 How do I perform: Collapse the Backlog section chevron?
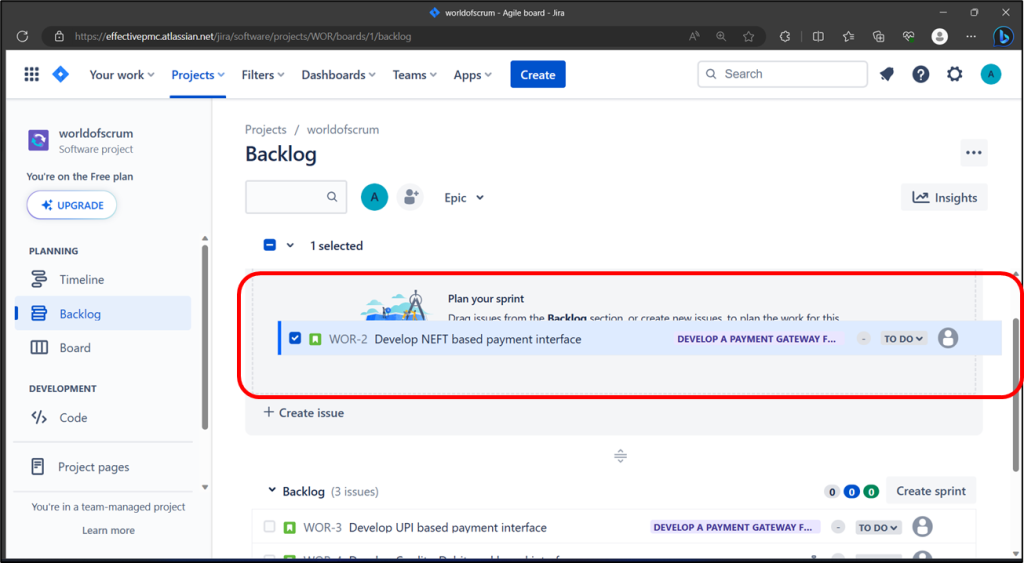click(272, 490)
